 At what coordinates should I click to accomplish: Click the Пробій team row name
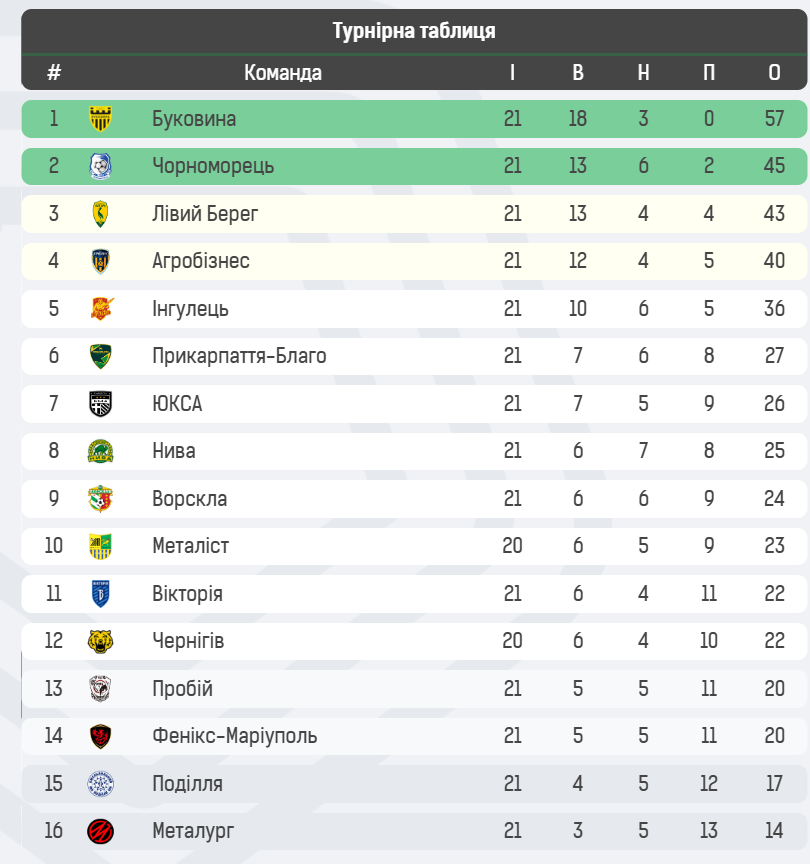tap(182, 689)
